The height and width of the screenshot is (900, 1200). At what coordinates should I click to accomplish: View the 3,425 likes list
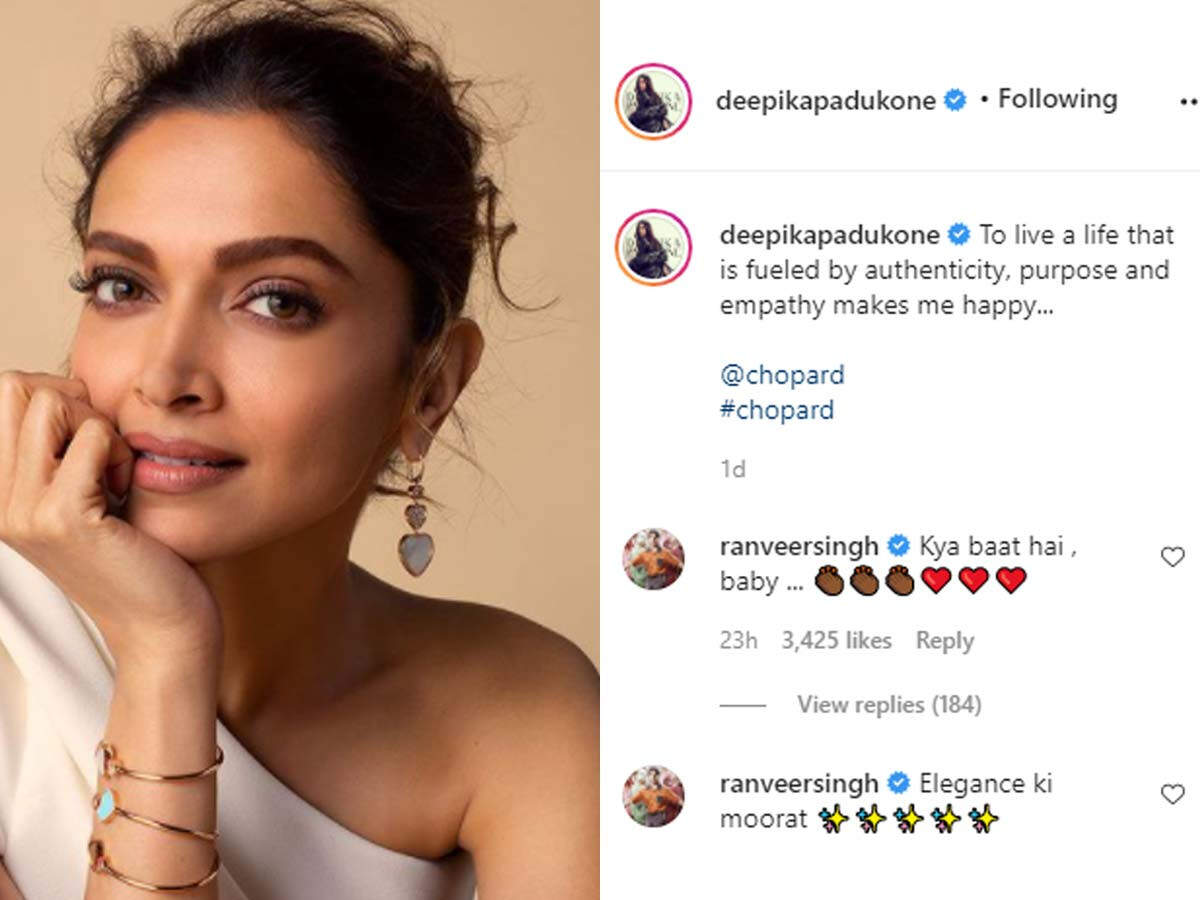click(x=836, y=641)
